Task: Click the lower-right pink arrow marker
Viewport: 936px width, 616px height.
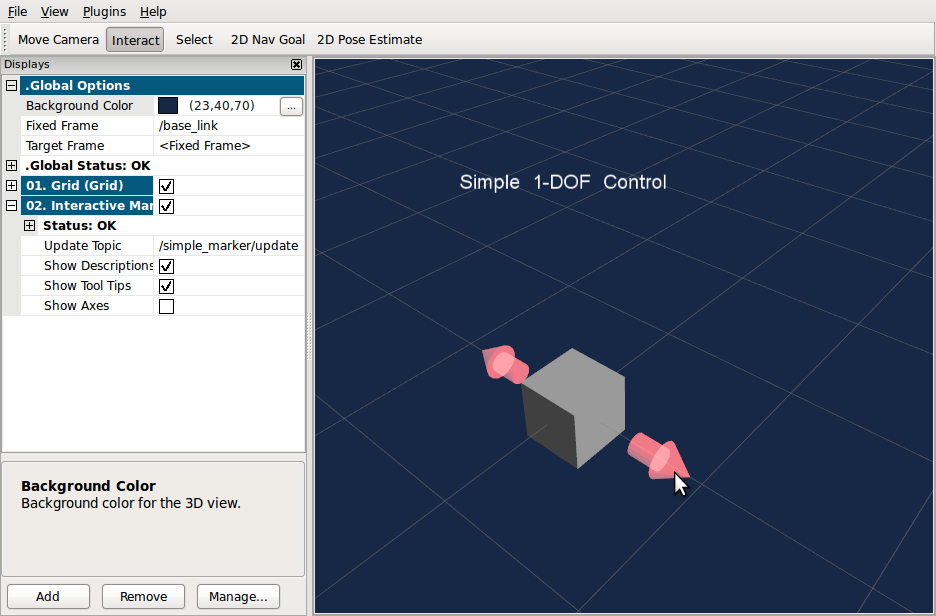Action: click(656, 457)
